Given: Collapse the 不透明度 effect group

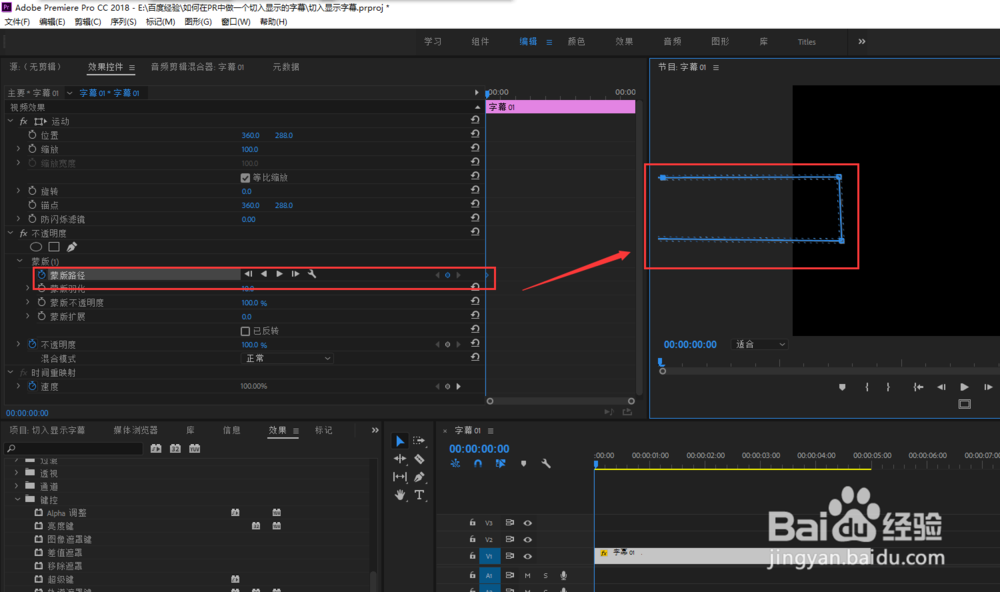Looking at the screenshot, I should 10,233.
